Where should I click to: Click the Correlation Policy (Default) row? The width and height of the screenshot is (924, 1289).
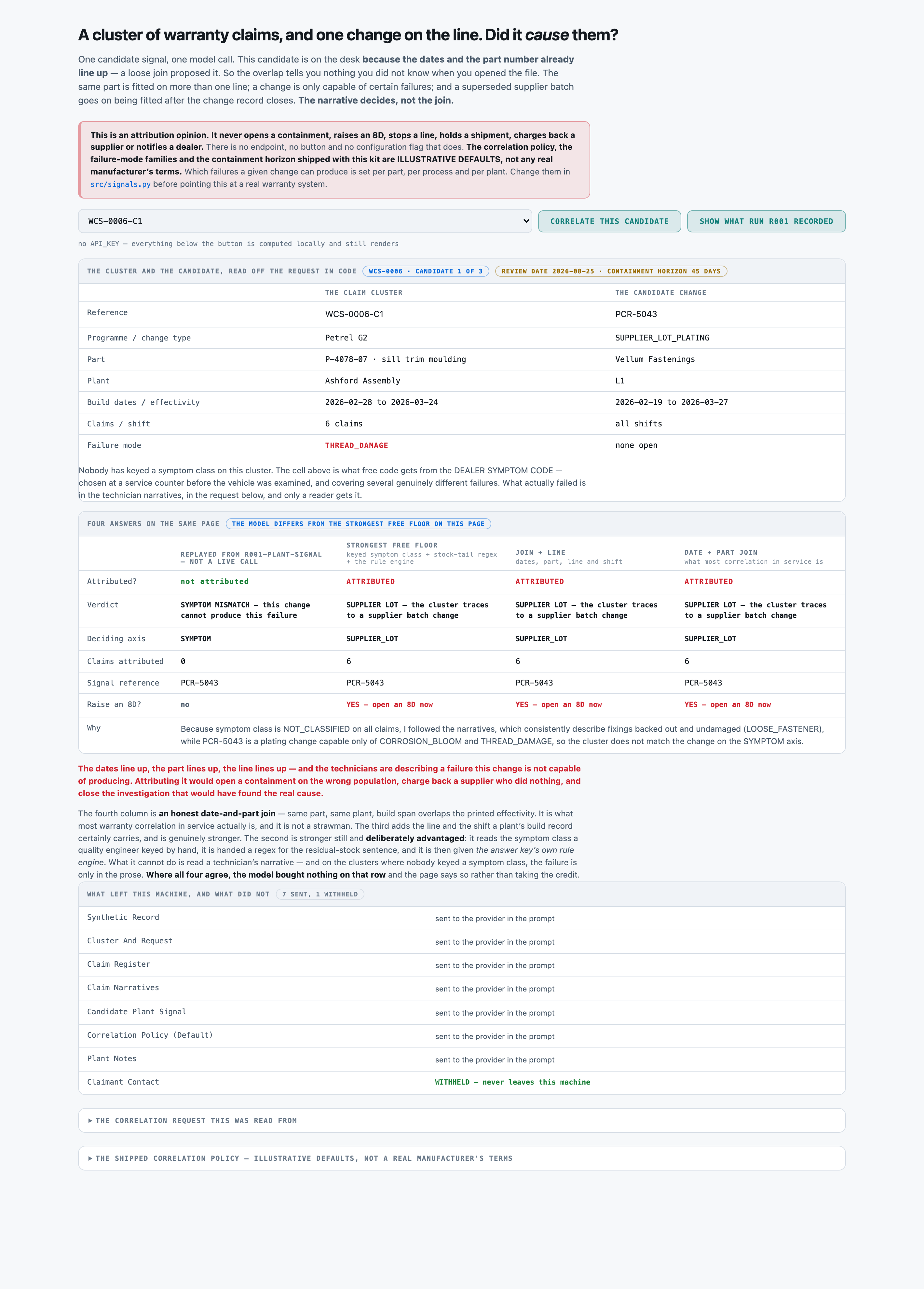point(462,1035)
